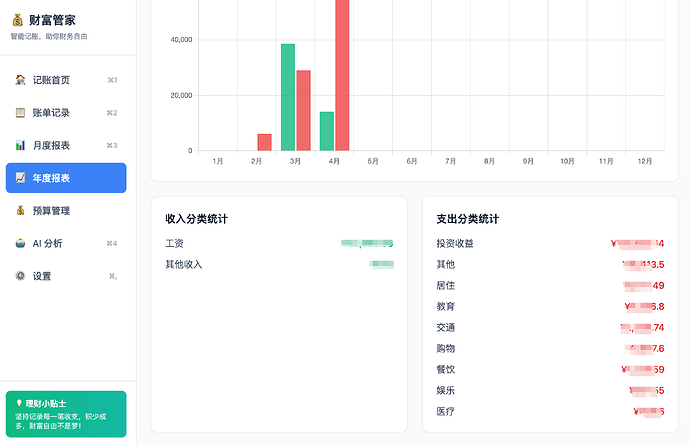This screenshot has height=445, width=689.
Task: Click the 收入分类统计 heading
Action: (196, 219)
